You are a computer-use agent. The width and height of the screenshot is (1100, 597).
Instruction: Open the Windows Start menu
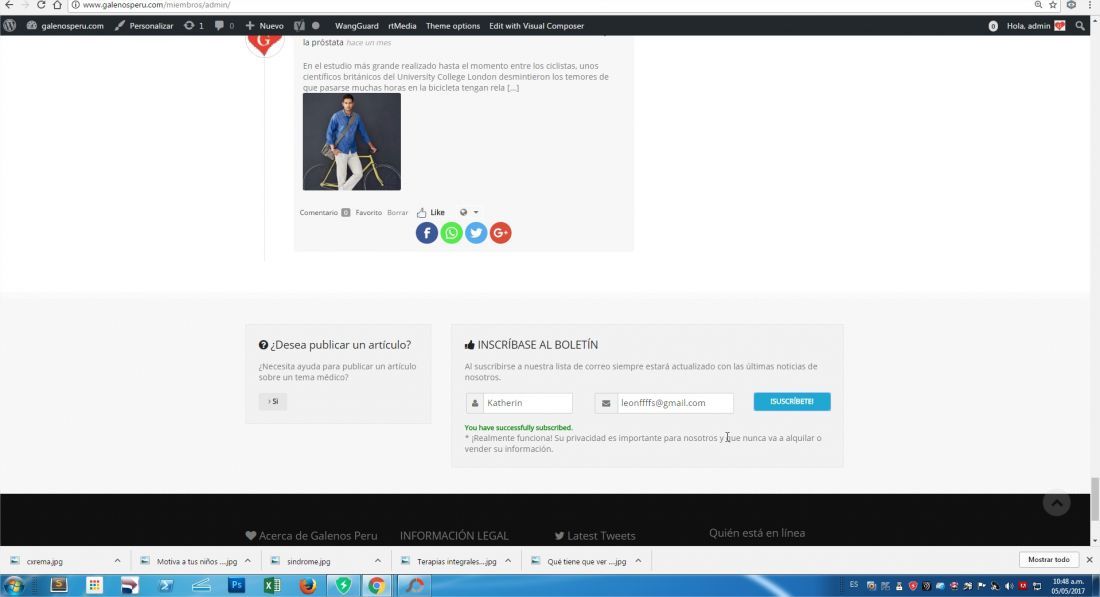[x=14, y=585]
